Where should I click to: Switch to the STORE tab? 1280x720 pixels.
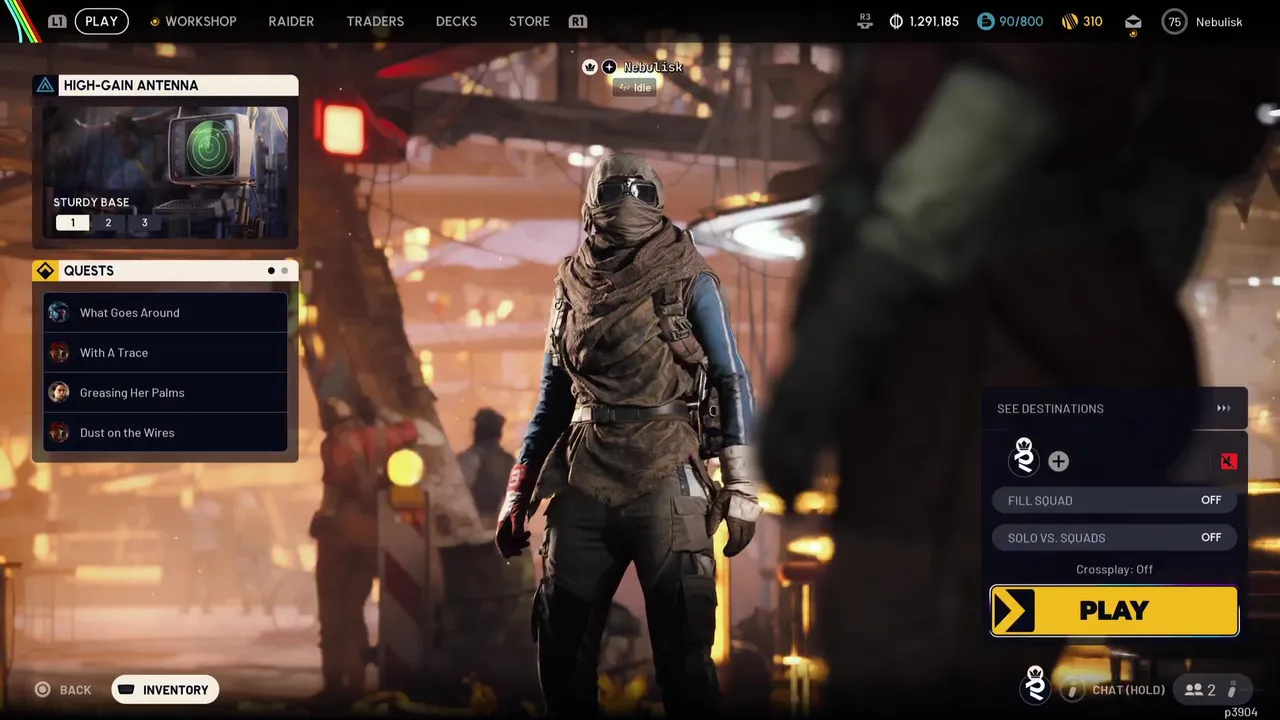[x=529, y=21]
